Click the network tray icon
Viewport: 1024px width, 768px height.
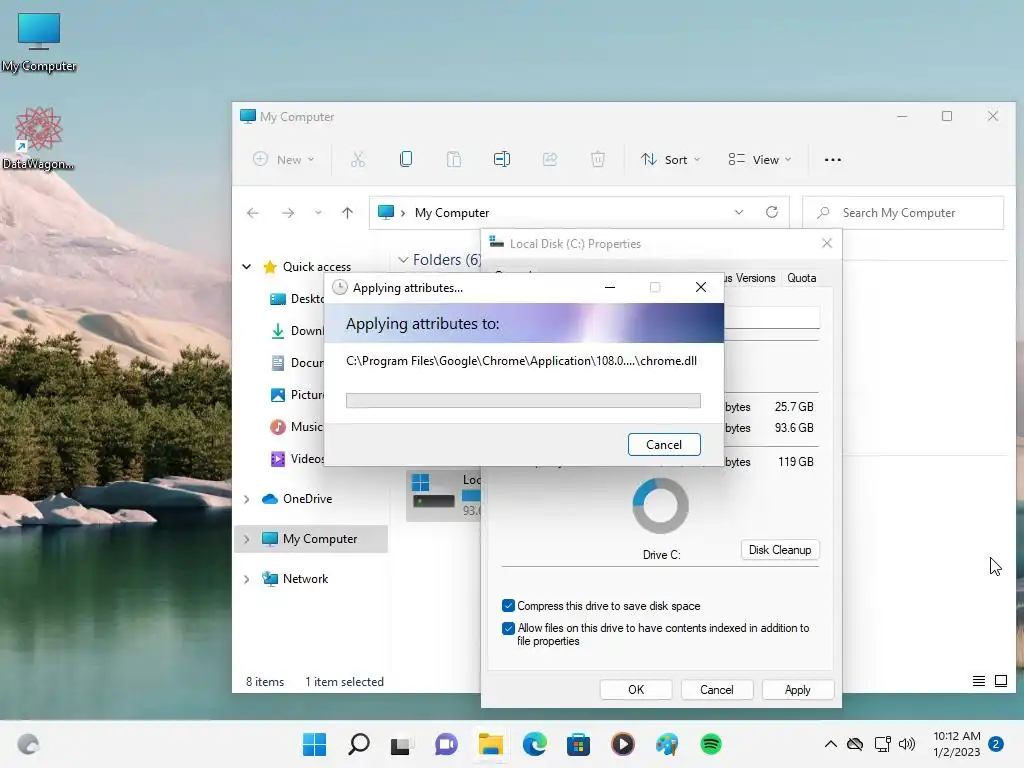(883, 744)
